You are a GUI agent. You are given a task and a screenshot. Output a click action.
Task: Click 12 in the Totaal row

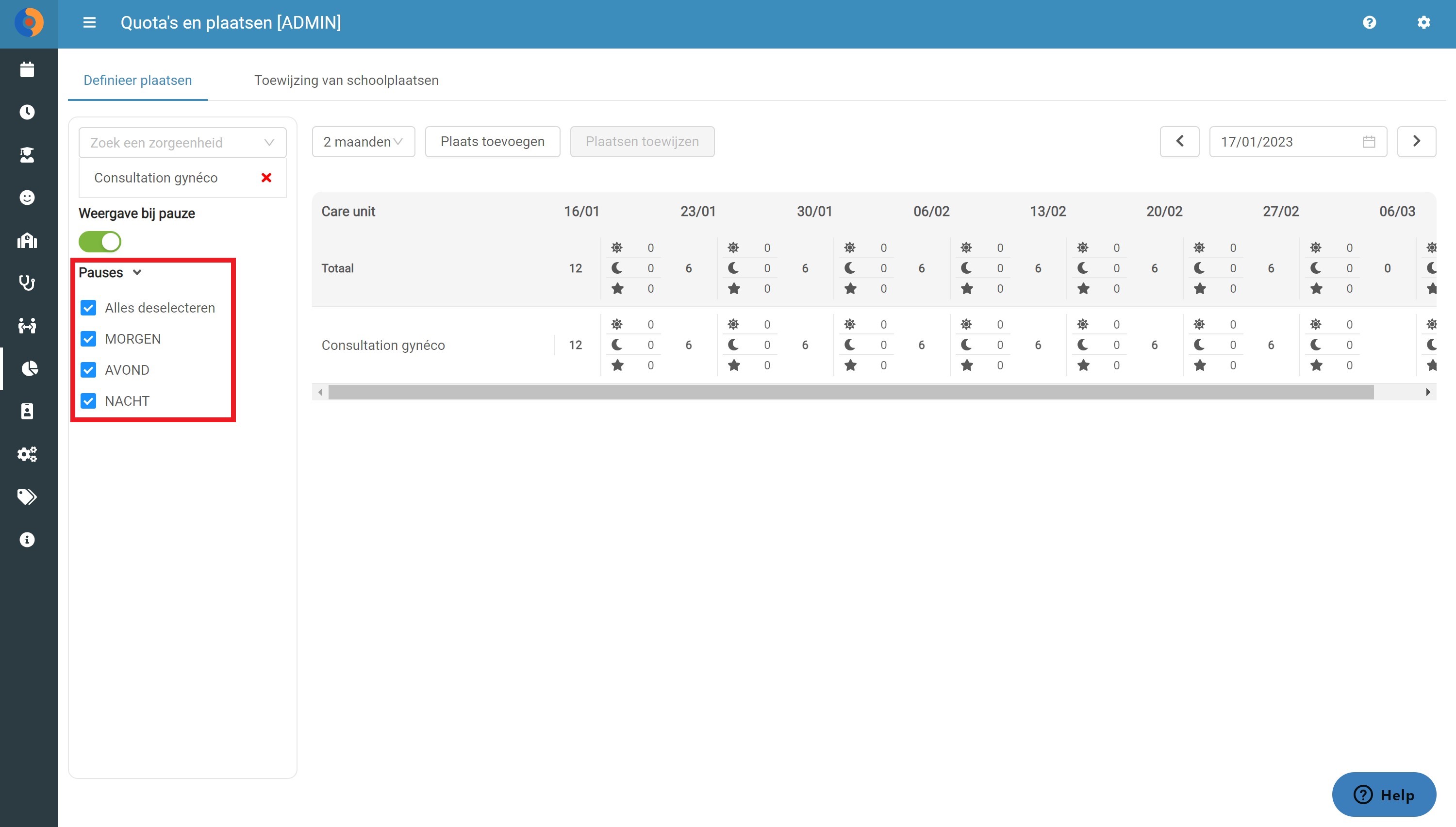[x=575, y=268]
